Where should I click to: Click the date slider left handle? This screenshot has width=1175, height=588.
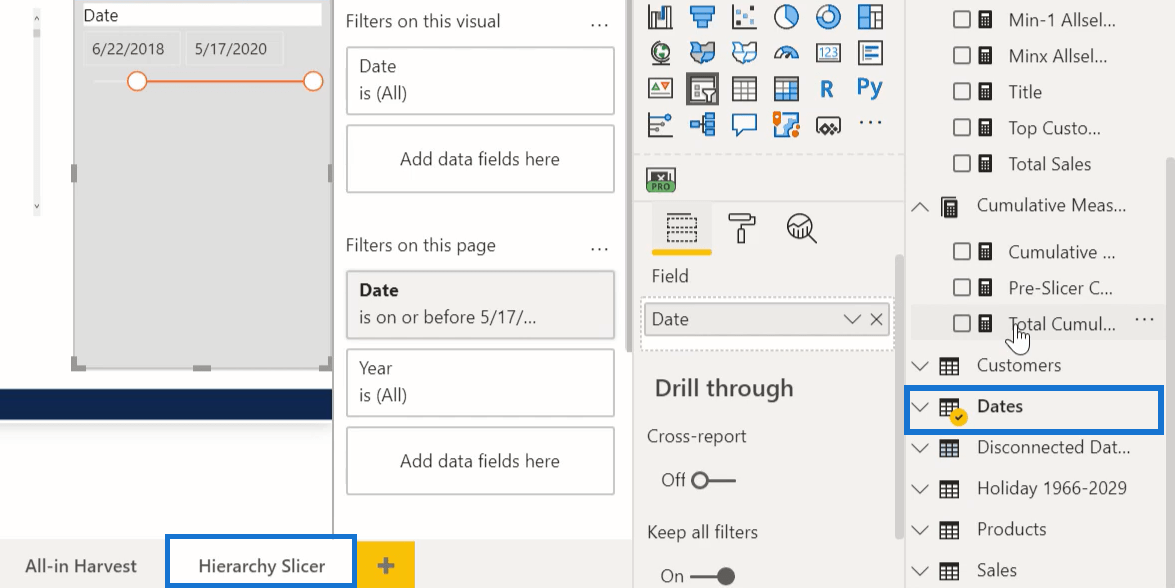(136, 81)
